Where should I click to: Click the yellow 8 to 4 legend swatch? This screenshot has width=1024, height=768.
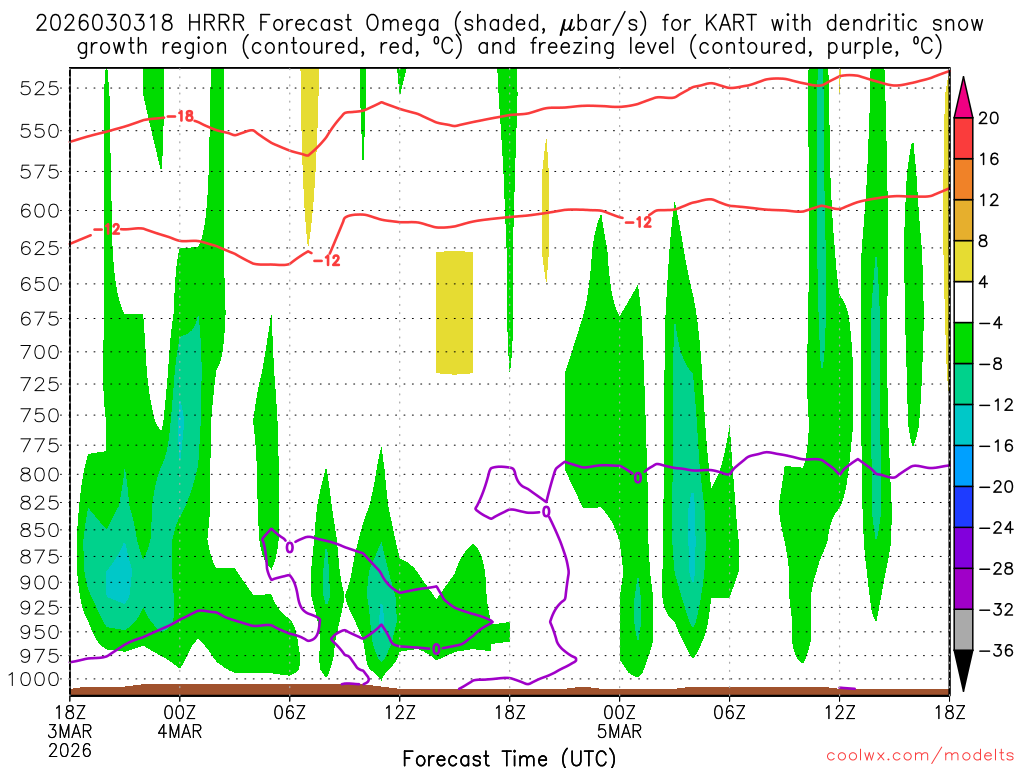(963, 261)
